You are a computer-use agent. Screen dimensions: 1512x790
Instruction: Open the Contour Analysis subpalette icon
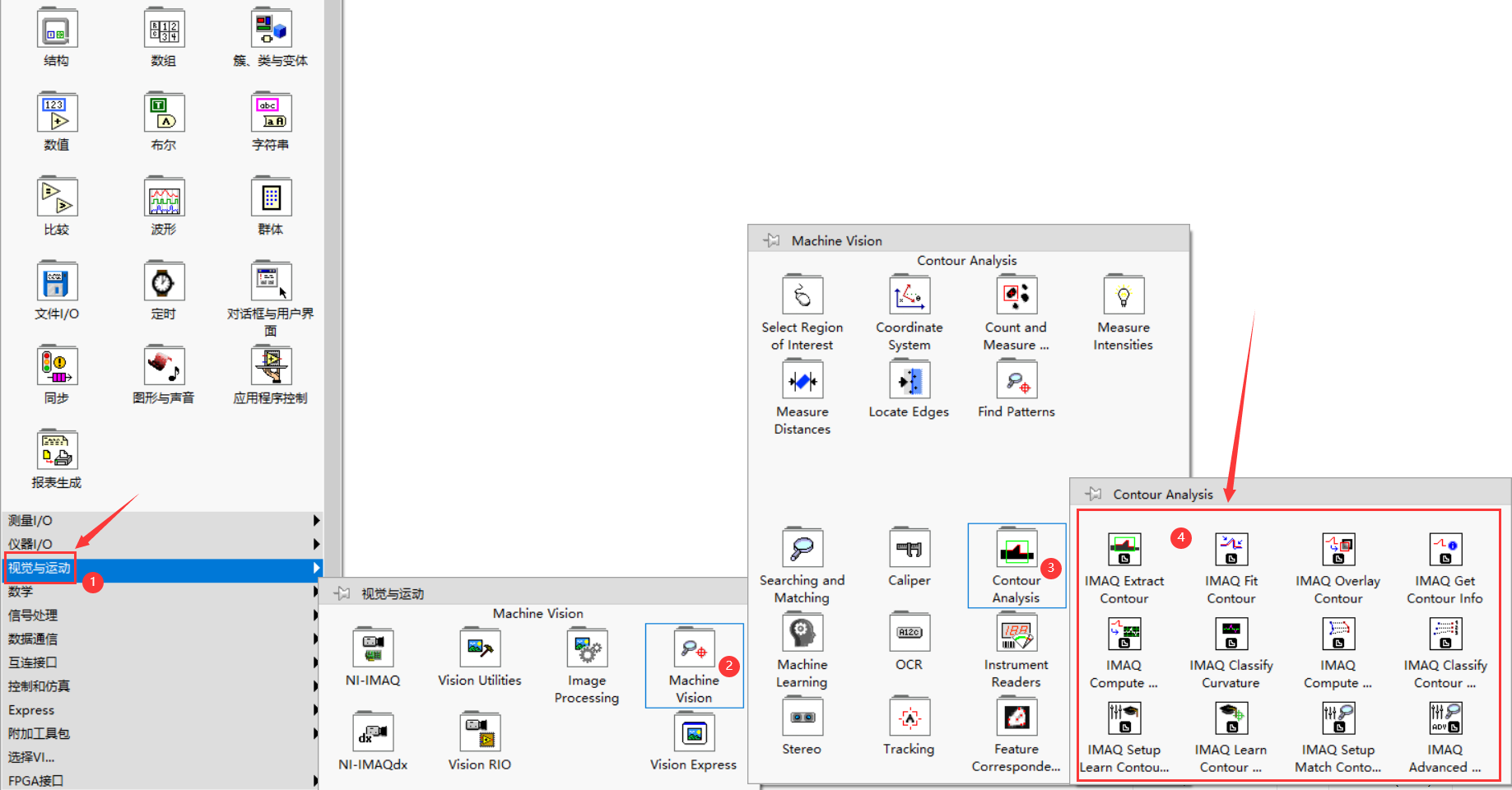(x=1017, y=547)
